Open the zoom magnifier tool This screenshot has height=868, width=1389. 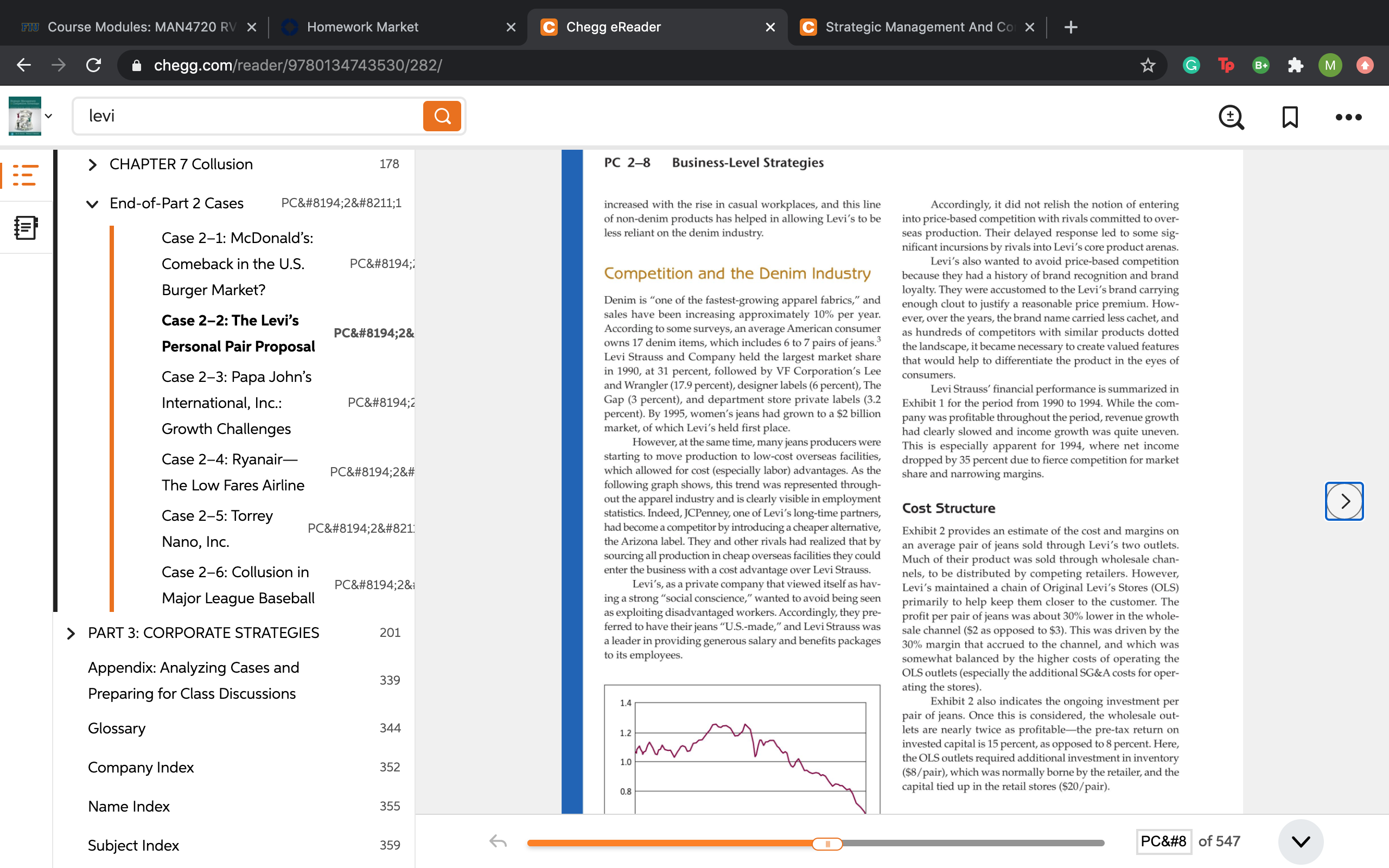coord(1231,117)
